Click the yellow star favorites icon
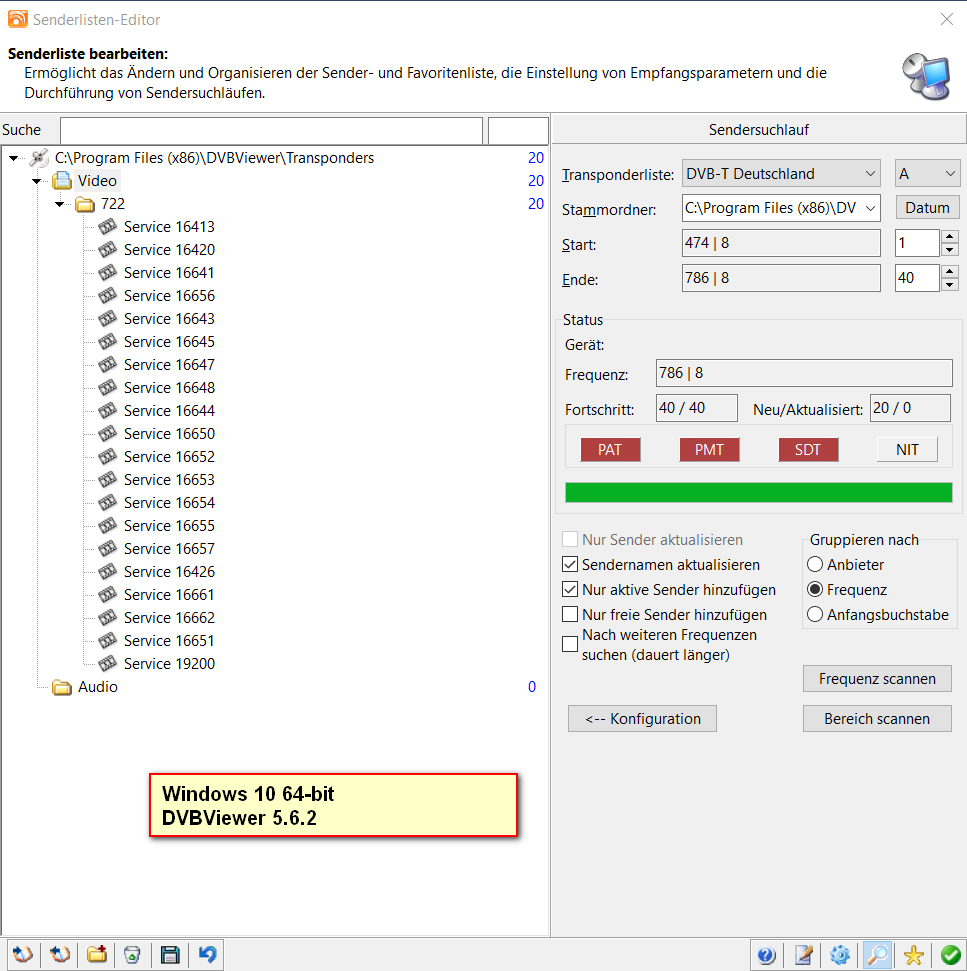The image size is (967, 971). (x=914, y=955)
